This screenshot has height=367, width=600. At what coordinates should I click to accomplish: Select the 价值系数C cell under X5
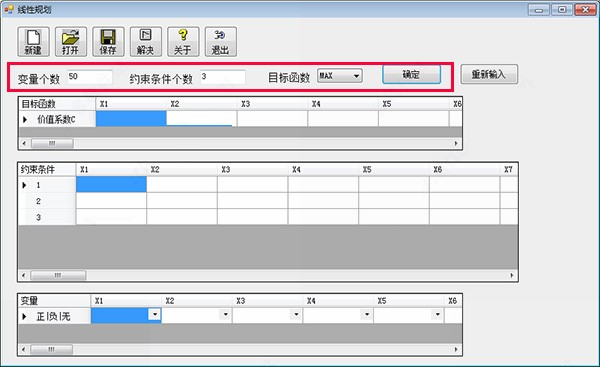tap(414, 119)
